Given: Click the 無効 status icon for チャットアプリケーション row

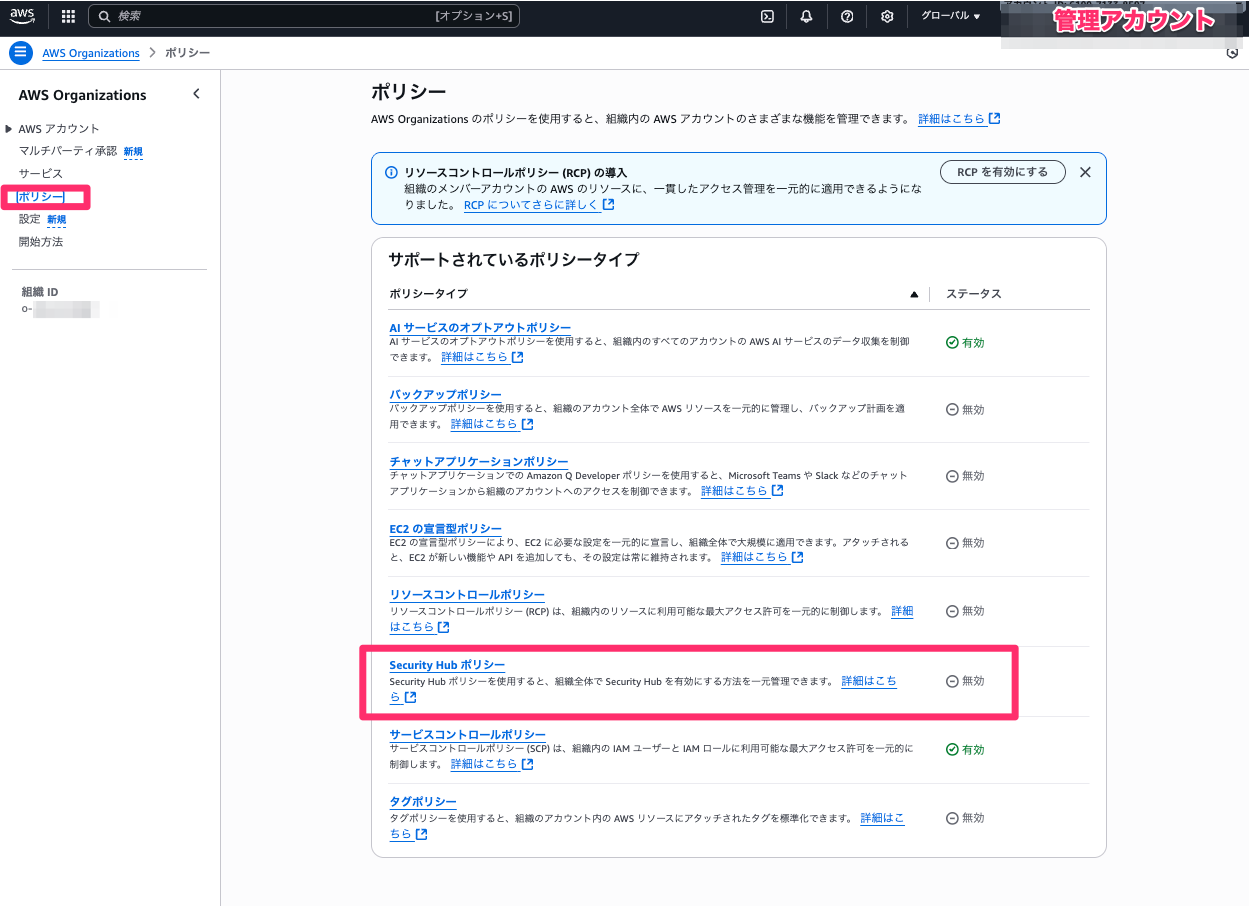Looking at the screenshot, I should point(952,476).
